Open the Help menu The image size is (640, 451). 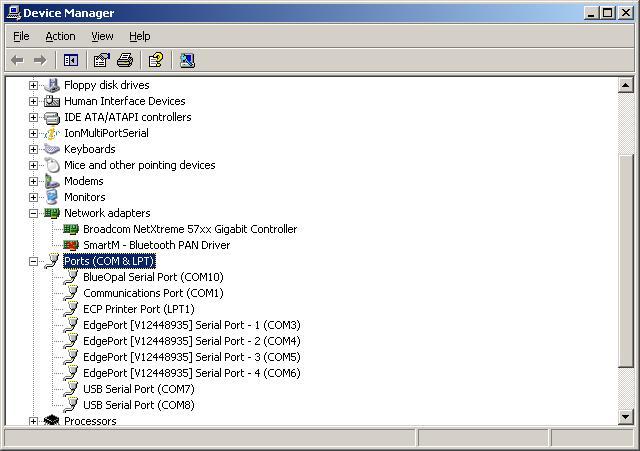pyautogui.click(x=140, y=36)
